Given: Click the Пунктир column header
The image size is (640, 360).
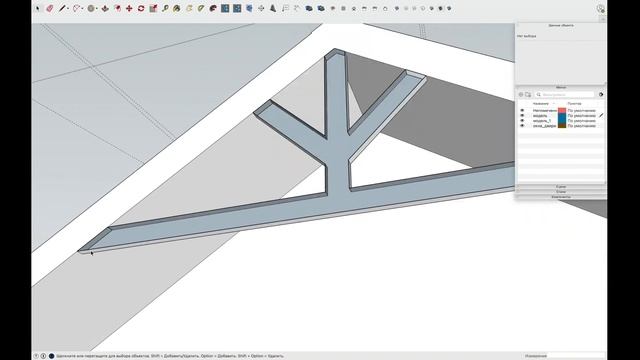Looking at the screenshot, I should click(574, 104).
